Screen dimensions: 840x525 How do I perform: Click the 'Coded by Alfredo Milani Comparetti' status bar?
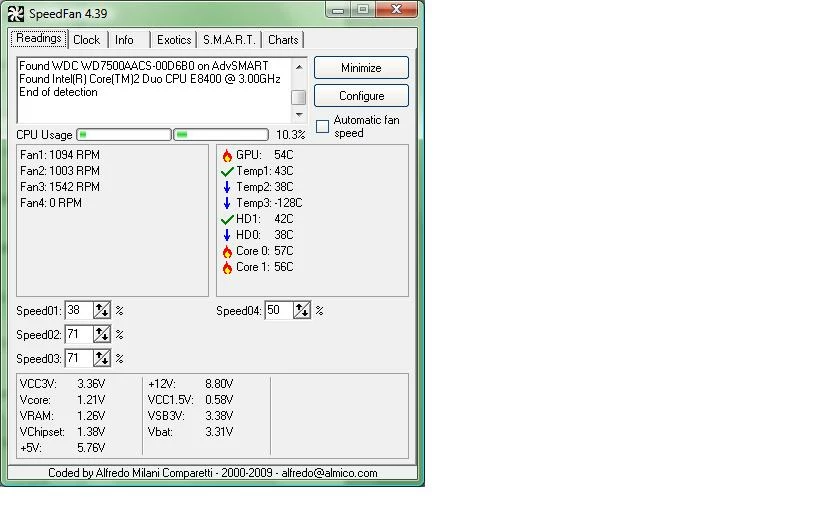coord(213,472)
